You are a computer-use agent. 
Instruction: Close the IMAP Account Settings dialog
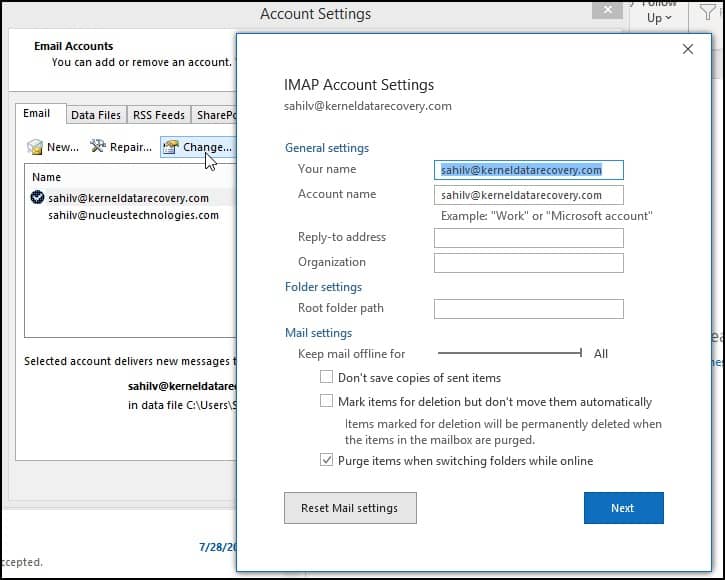(x=687, y=49)
